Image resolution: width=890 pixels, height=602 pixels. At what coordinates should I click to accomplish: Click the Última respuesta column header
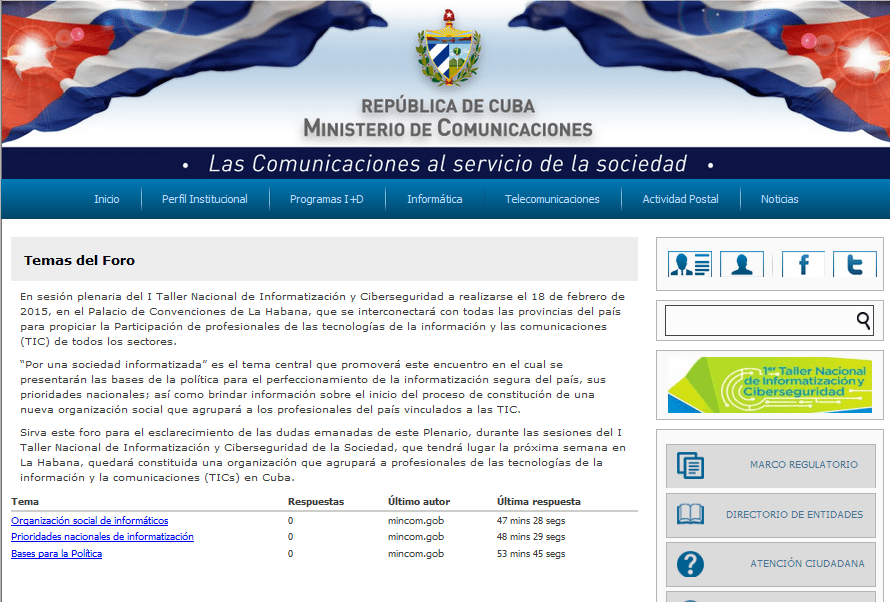click(x=539, y=502)
